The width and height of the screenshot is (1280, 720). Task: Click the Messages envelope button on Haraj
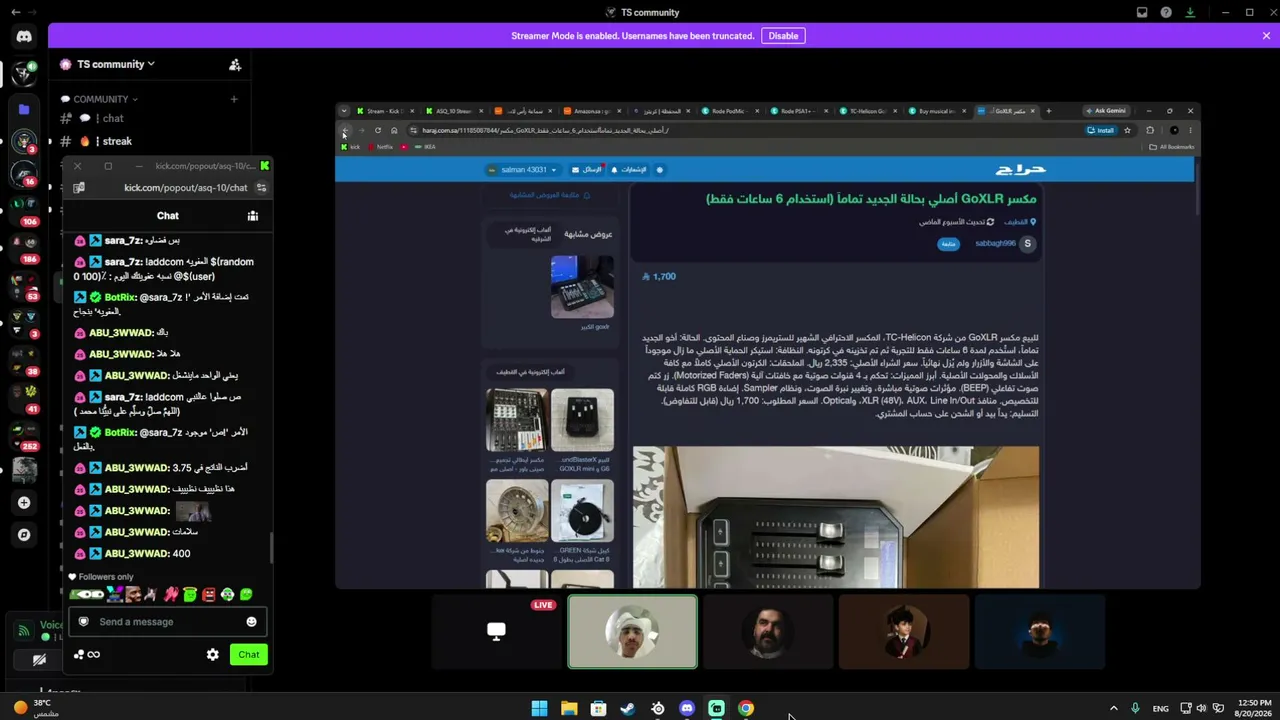pos(584,170)
